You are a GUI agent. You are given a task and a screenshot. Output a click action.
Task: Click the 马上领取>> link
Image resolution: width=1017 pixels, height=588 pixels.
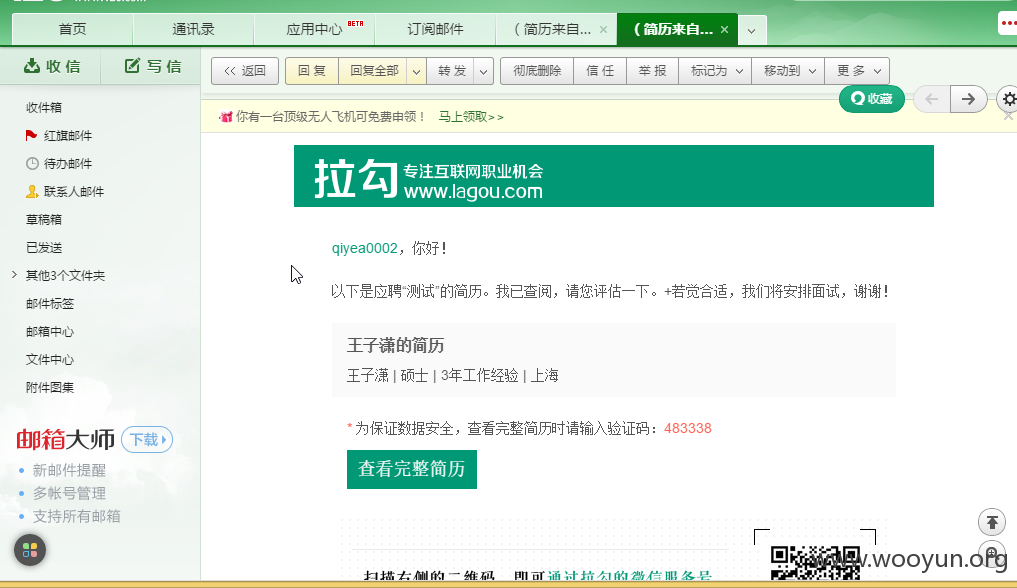click(471, 117)
